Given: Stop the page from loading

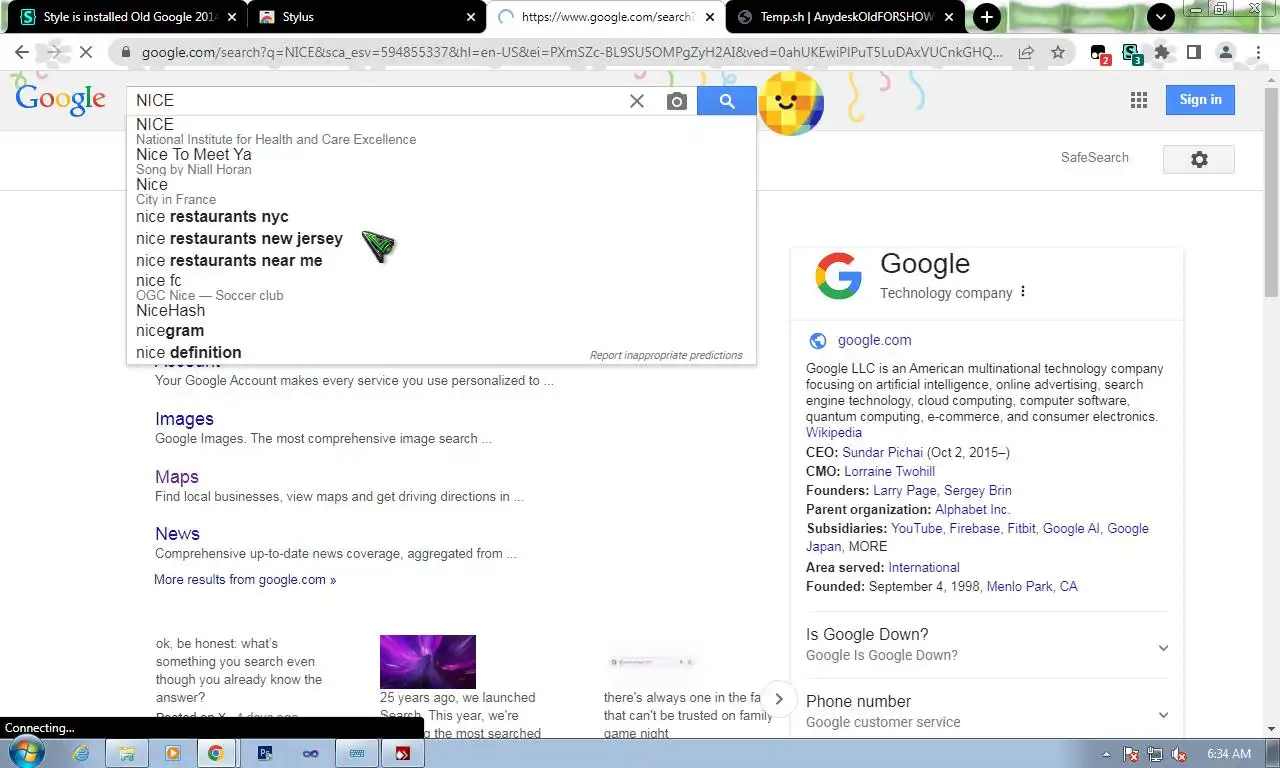Looking at the screenshot, I should (86, 52).
